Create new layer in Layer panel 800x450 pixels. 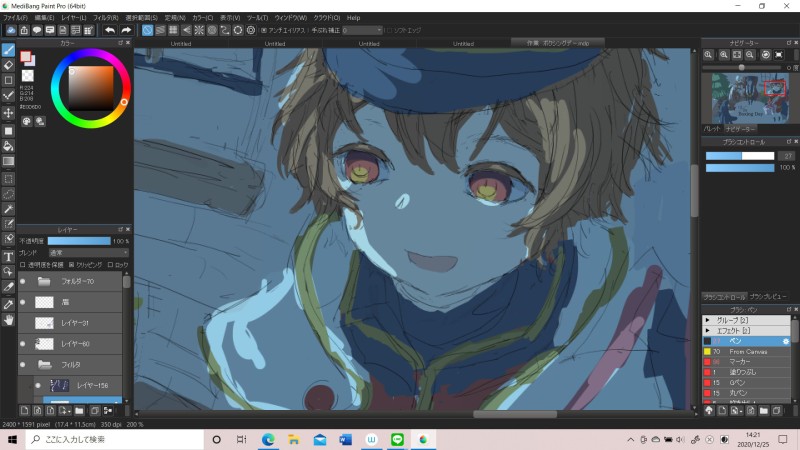24,410
